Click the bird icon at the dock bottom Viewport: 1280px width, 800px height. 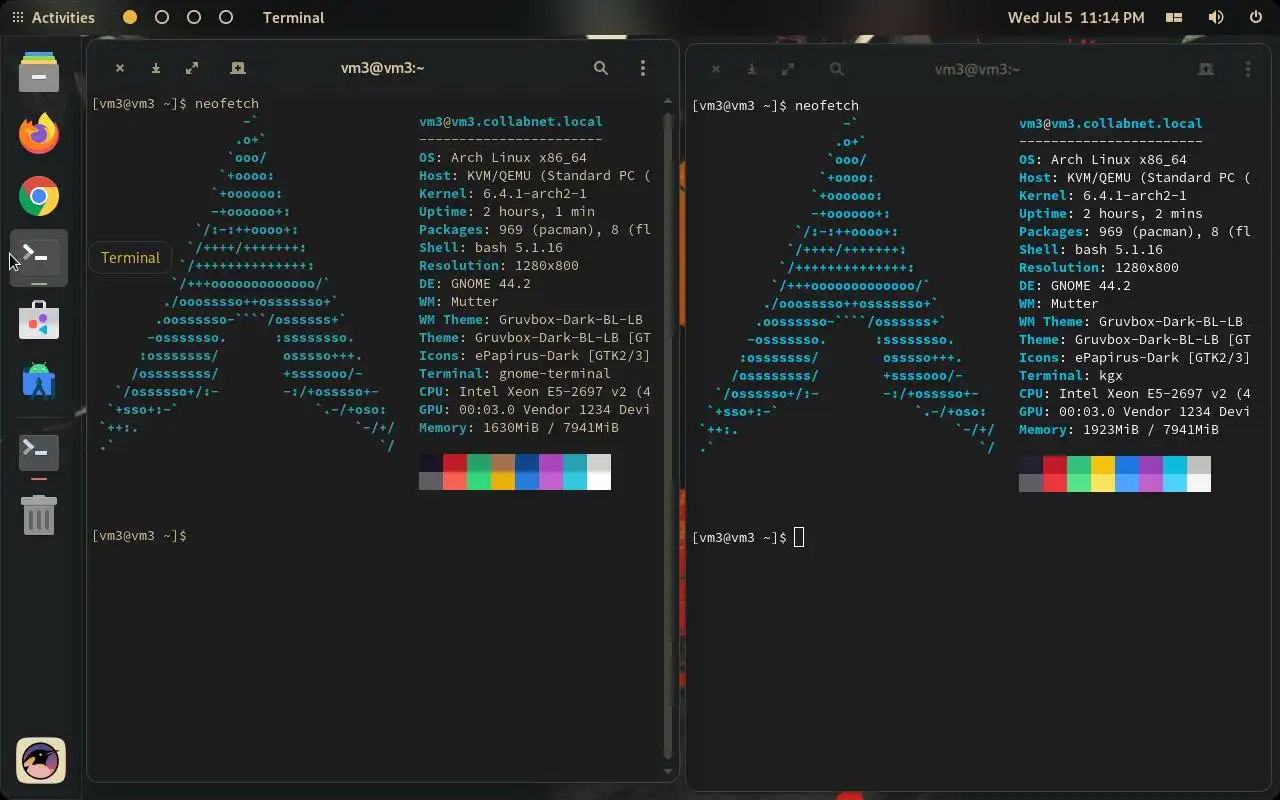pyautogui.click(x=41, y=761)
